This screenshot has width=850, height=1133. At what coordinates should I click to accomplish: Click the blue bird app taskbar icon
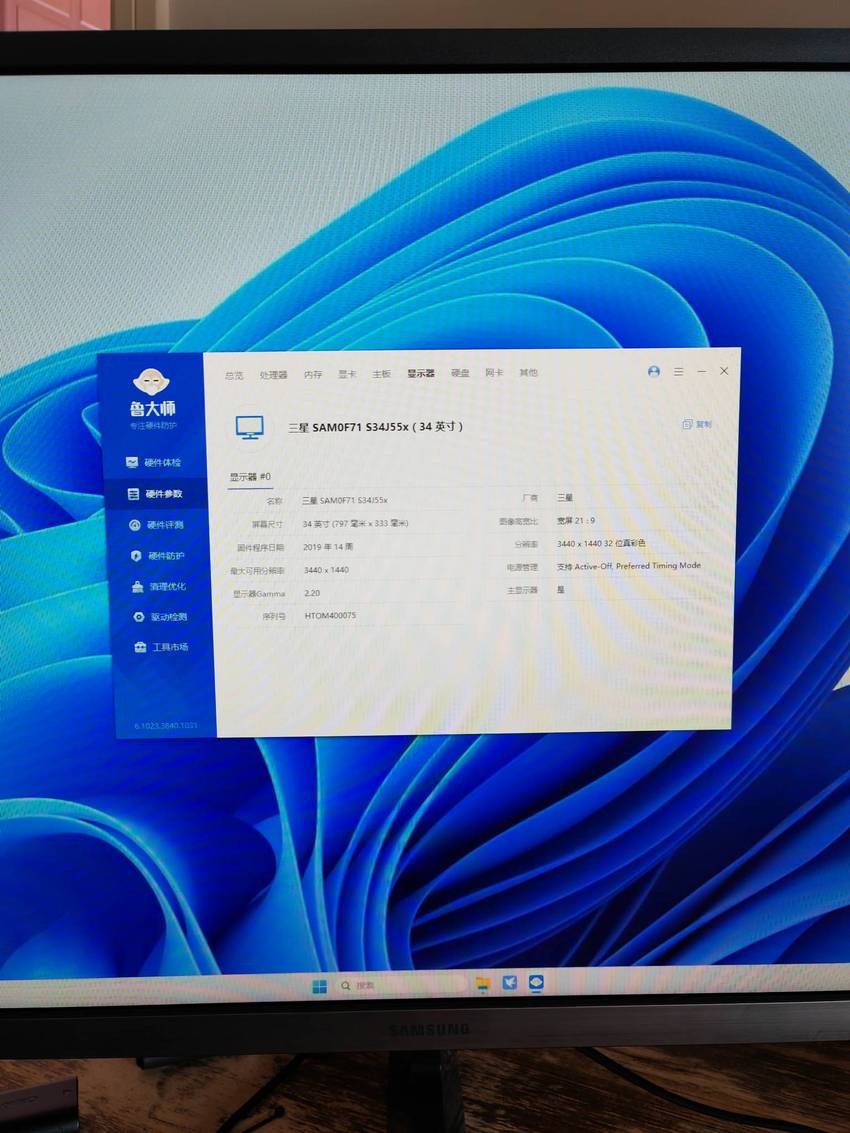(x=510, y=983)
